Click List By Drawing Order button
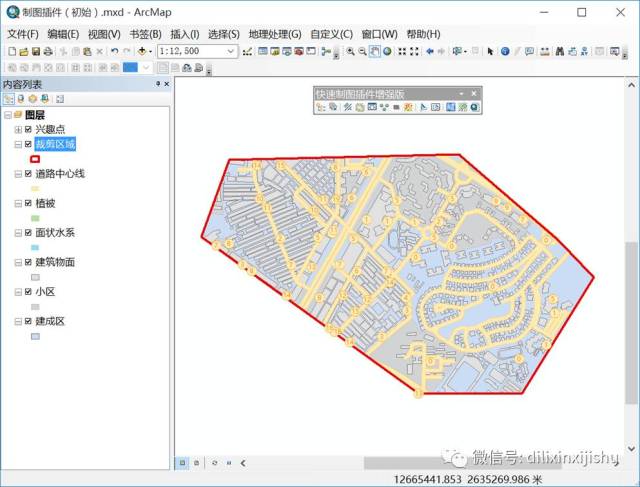The width and height of the screenshot is (640, 487). coord(9,99)
